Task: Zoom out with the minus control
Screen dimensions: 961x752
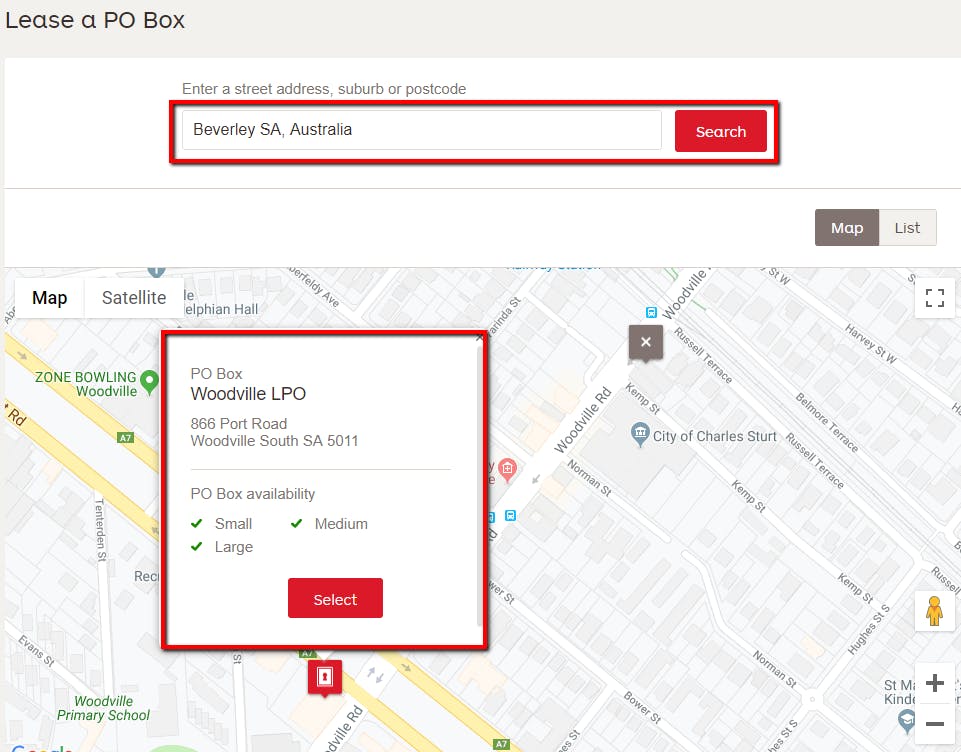Action: click(934, 723)
